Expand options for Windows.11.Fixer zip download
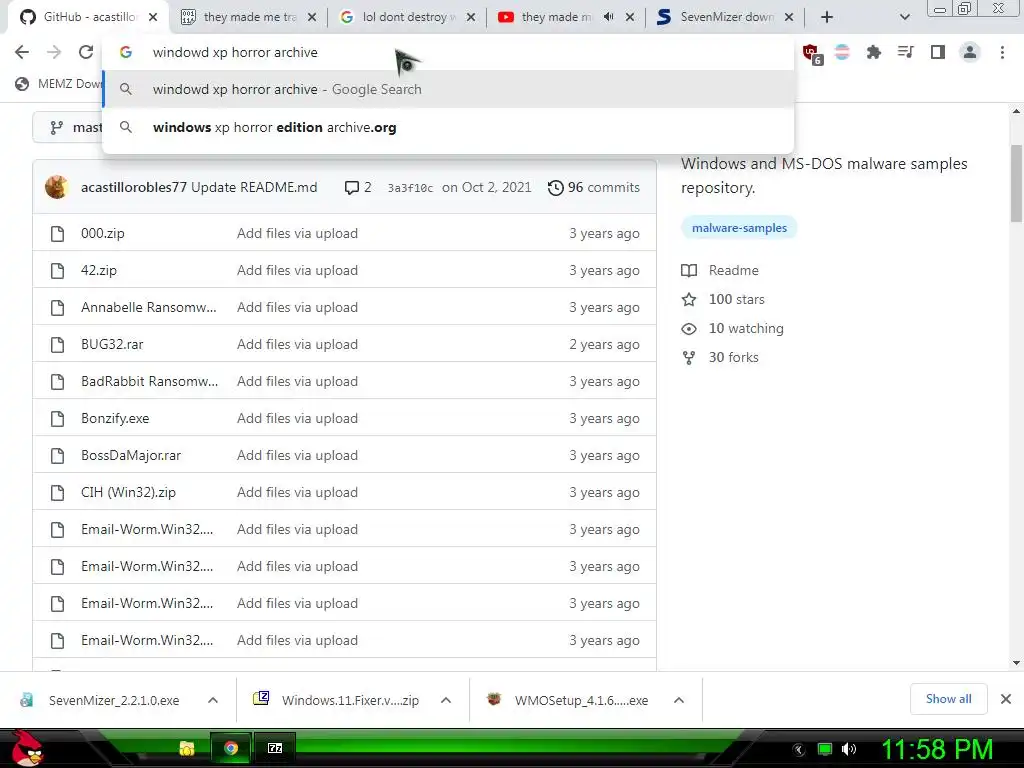The width and height of the screenshot is (1024, 768). [446, 700]
